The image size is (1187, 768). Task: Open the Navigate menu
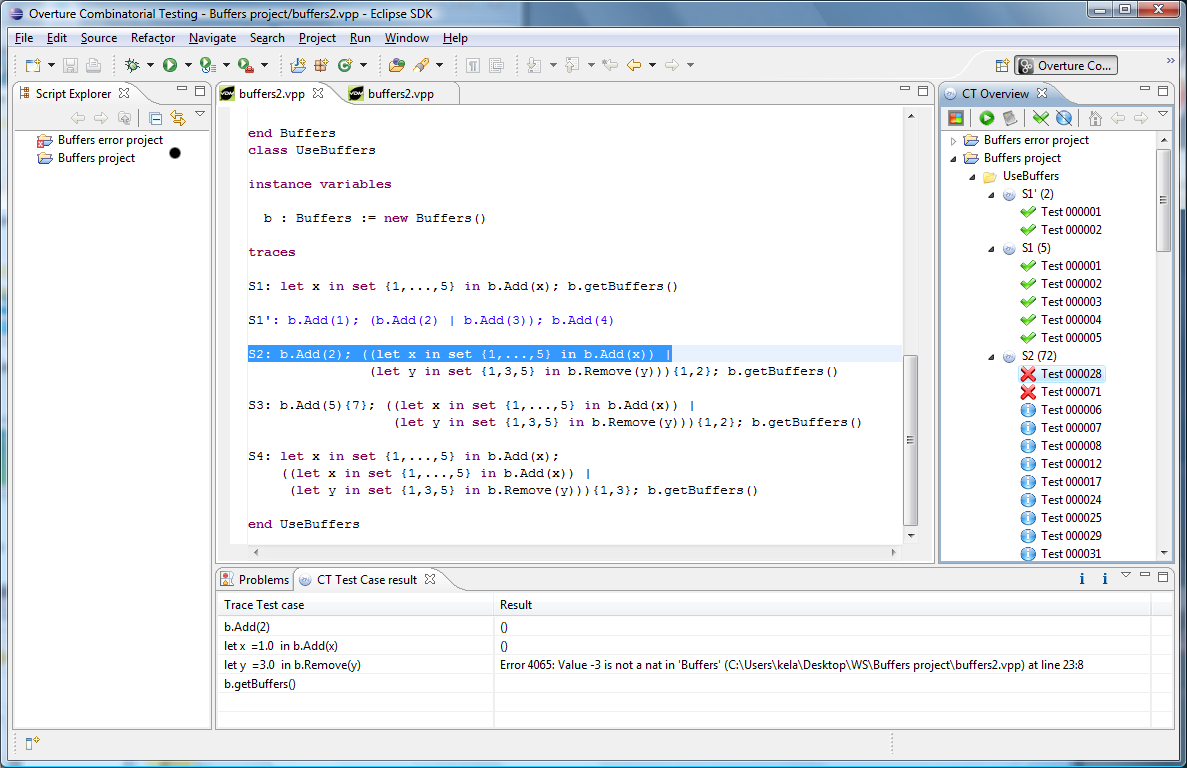pos(212,38)
